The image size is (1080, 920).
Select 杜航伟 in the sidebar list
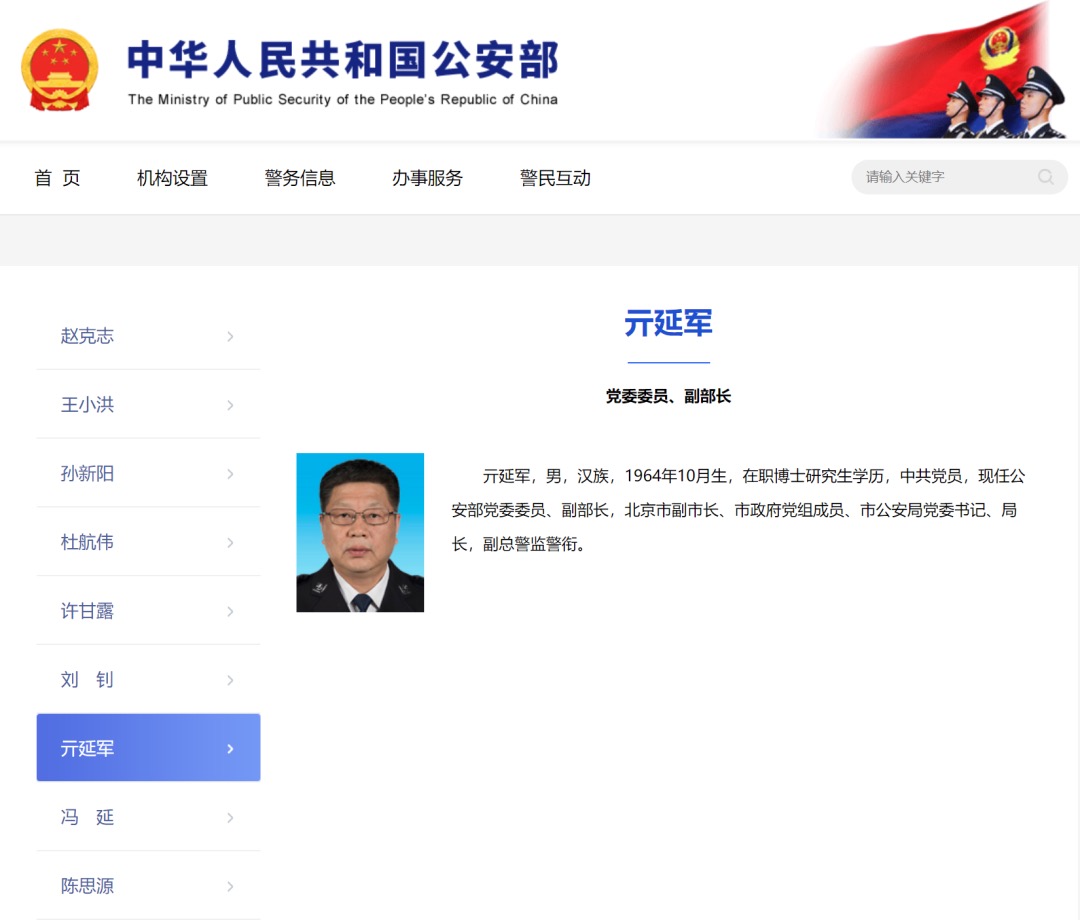point(148,542)
